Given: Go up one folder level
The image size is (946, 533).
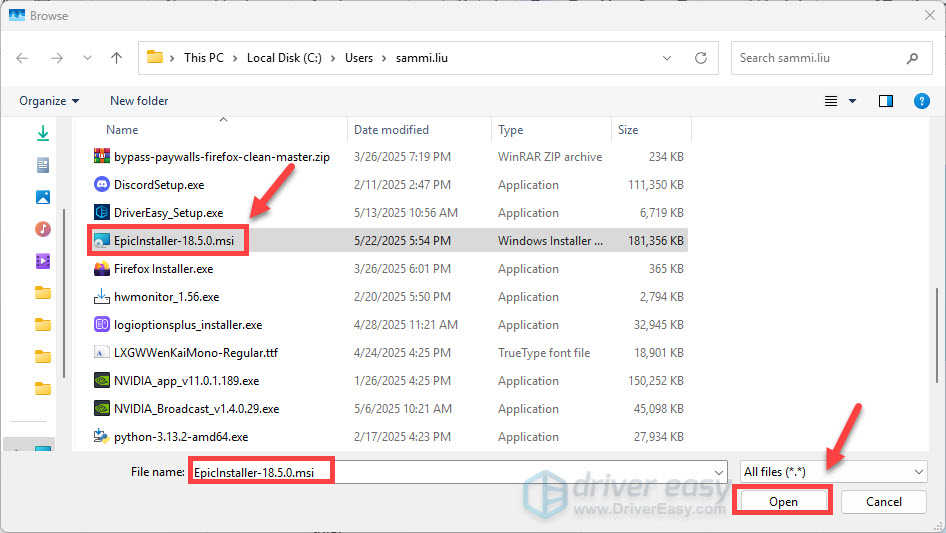Looking at the screenshot, I should (x=116, y=58).
